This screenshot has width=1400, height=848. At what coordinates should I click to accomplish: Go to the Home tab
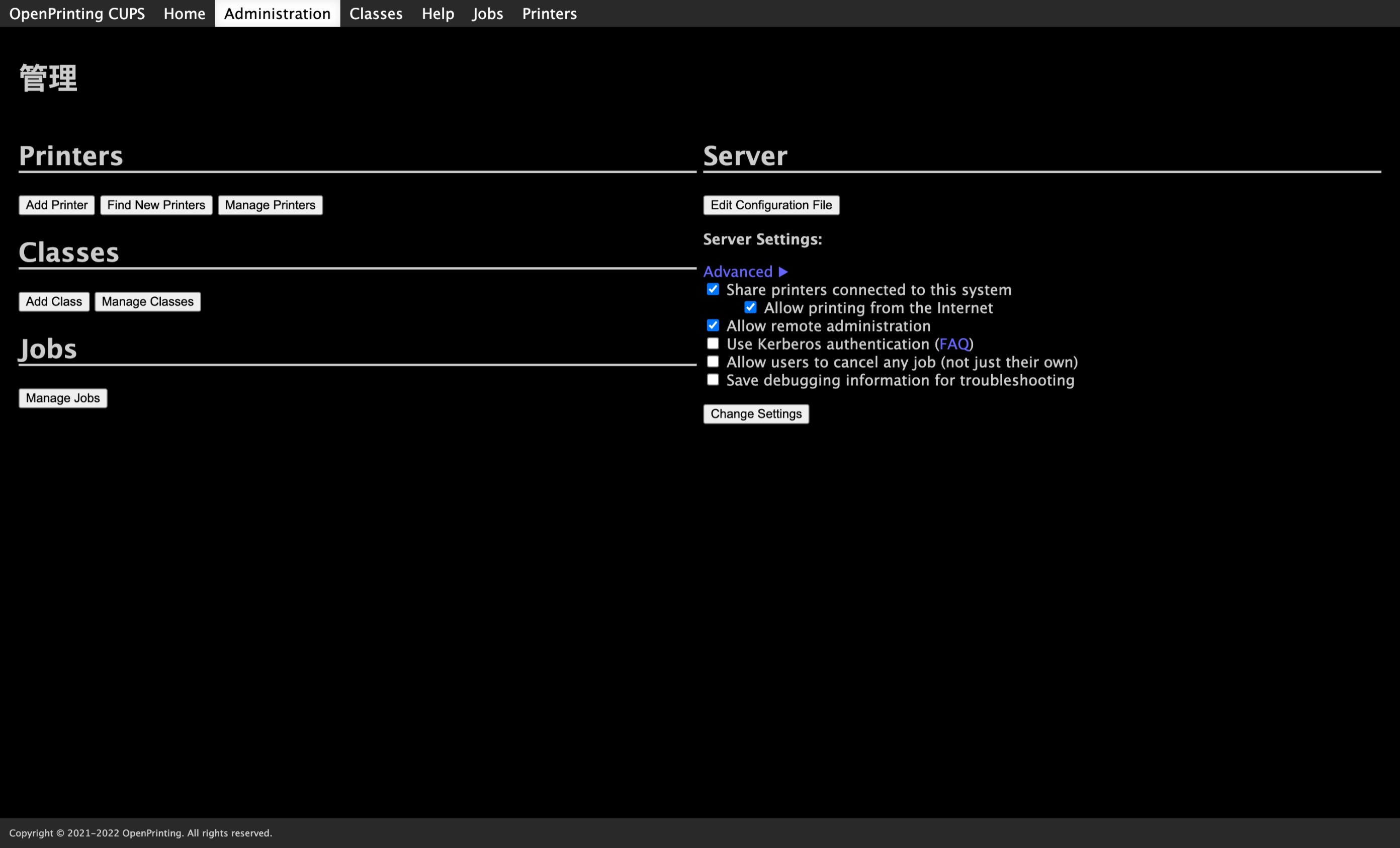(185, 14)
